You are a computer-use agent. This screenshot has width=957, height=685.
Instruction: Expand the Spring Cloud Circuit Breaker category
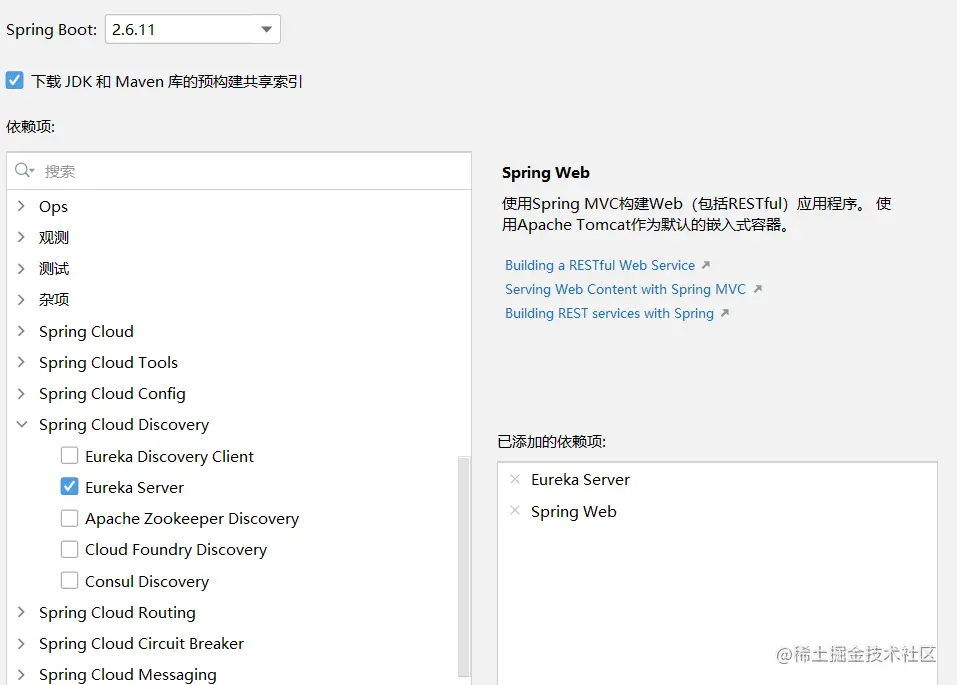click(x=21, y=643)
